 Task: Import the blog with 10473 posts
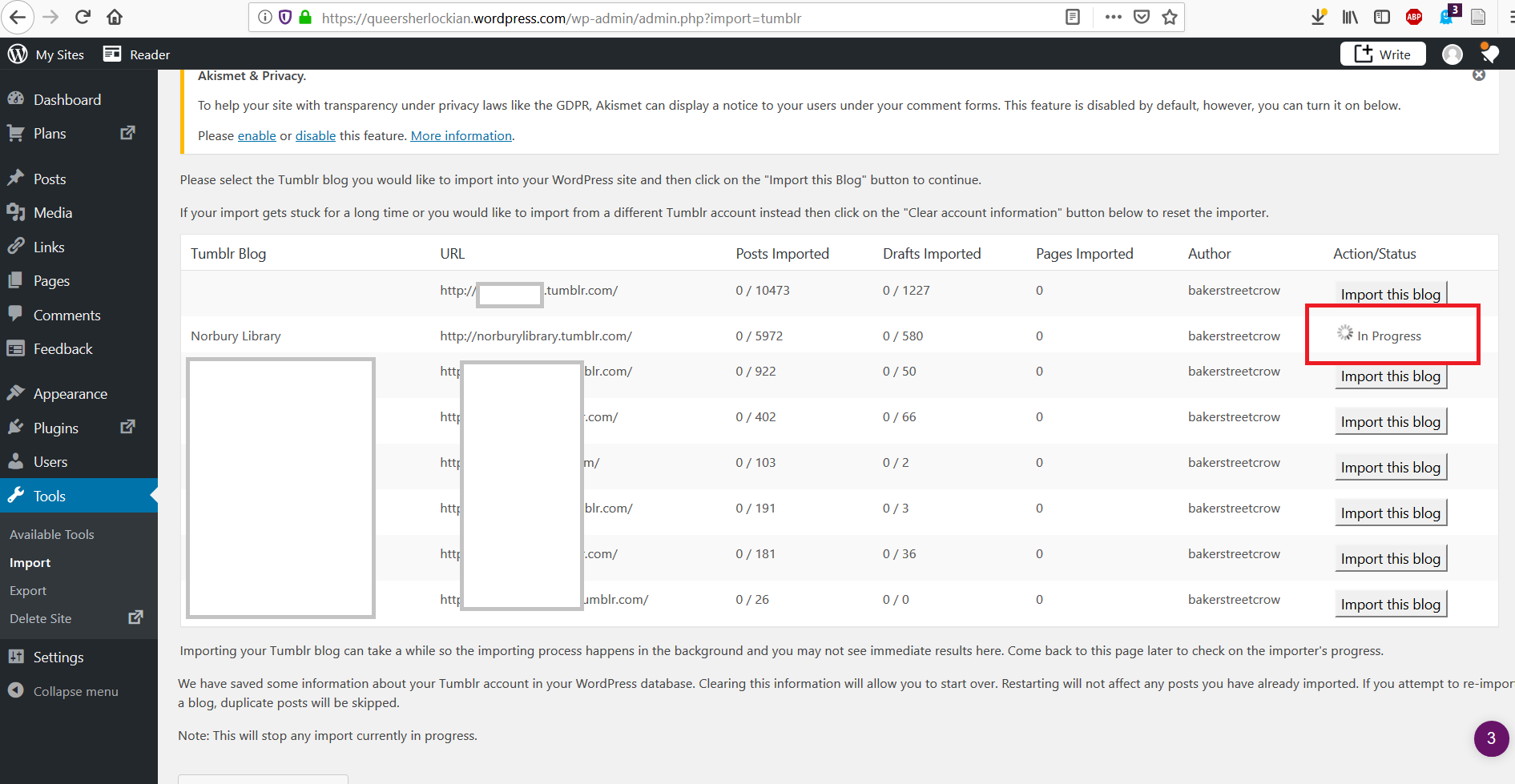pos(1391,294)
